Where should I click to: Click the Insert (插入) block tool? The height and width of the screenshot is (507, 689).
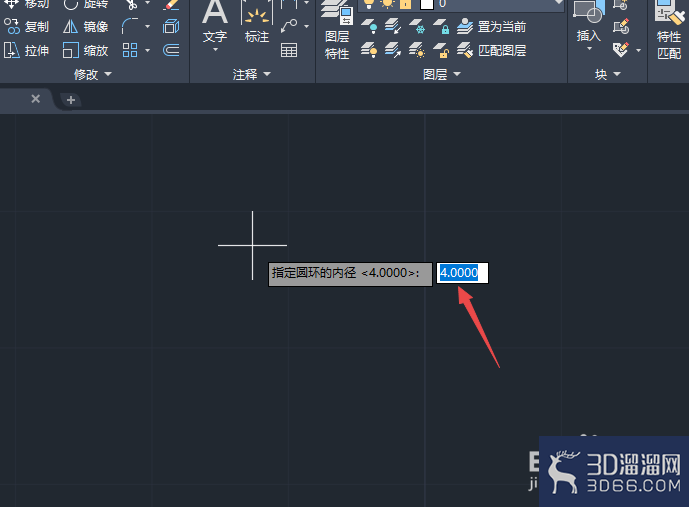coord(589,21)
